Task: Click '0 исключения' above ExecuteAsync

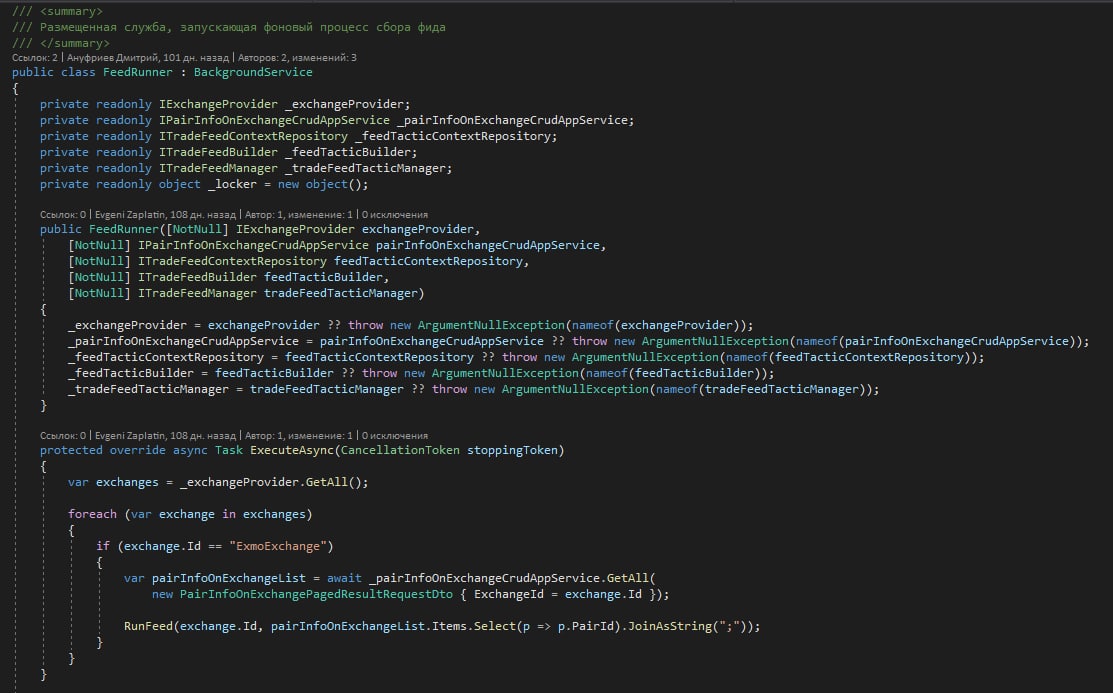Action: click(395, 435)
